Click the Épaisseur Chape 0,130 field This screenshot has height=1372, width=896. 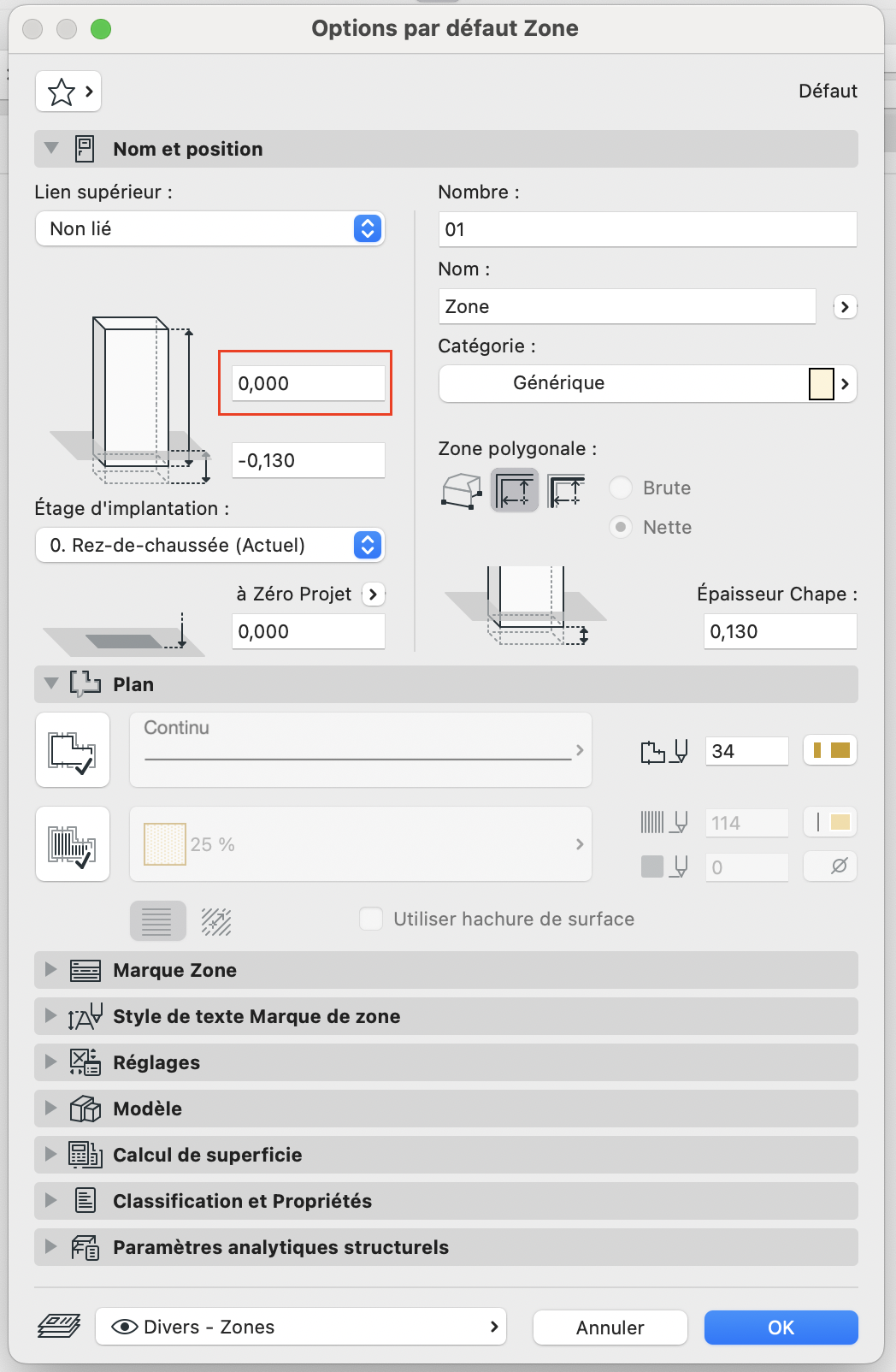[x=781, y=631]
